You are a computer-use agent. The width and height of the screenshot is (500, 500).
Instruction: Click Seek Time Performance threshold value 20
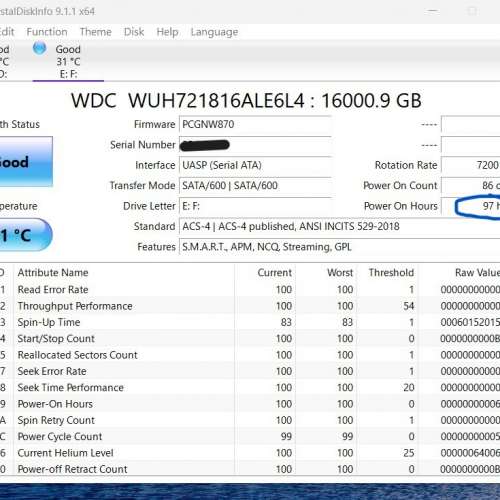[x=409, y=388]
